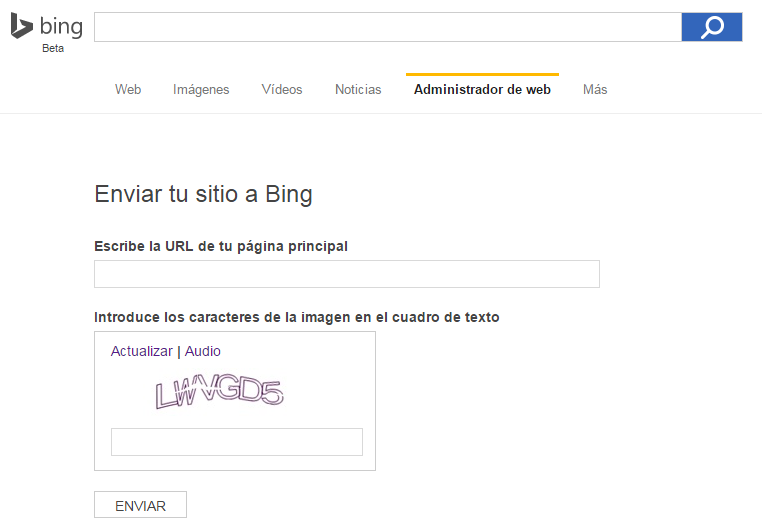Viewport: 762px width, 530px height.
Task: Click the Audio captcha link
Action: click(203, 351)
